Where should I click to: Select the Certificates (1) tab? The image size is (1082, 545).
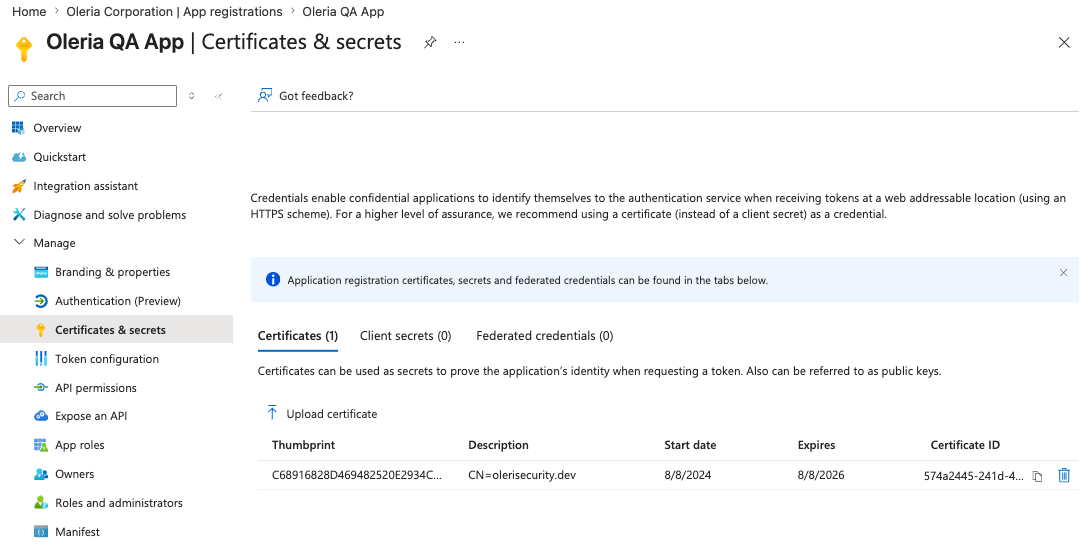click(297, 336)
